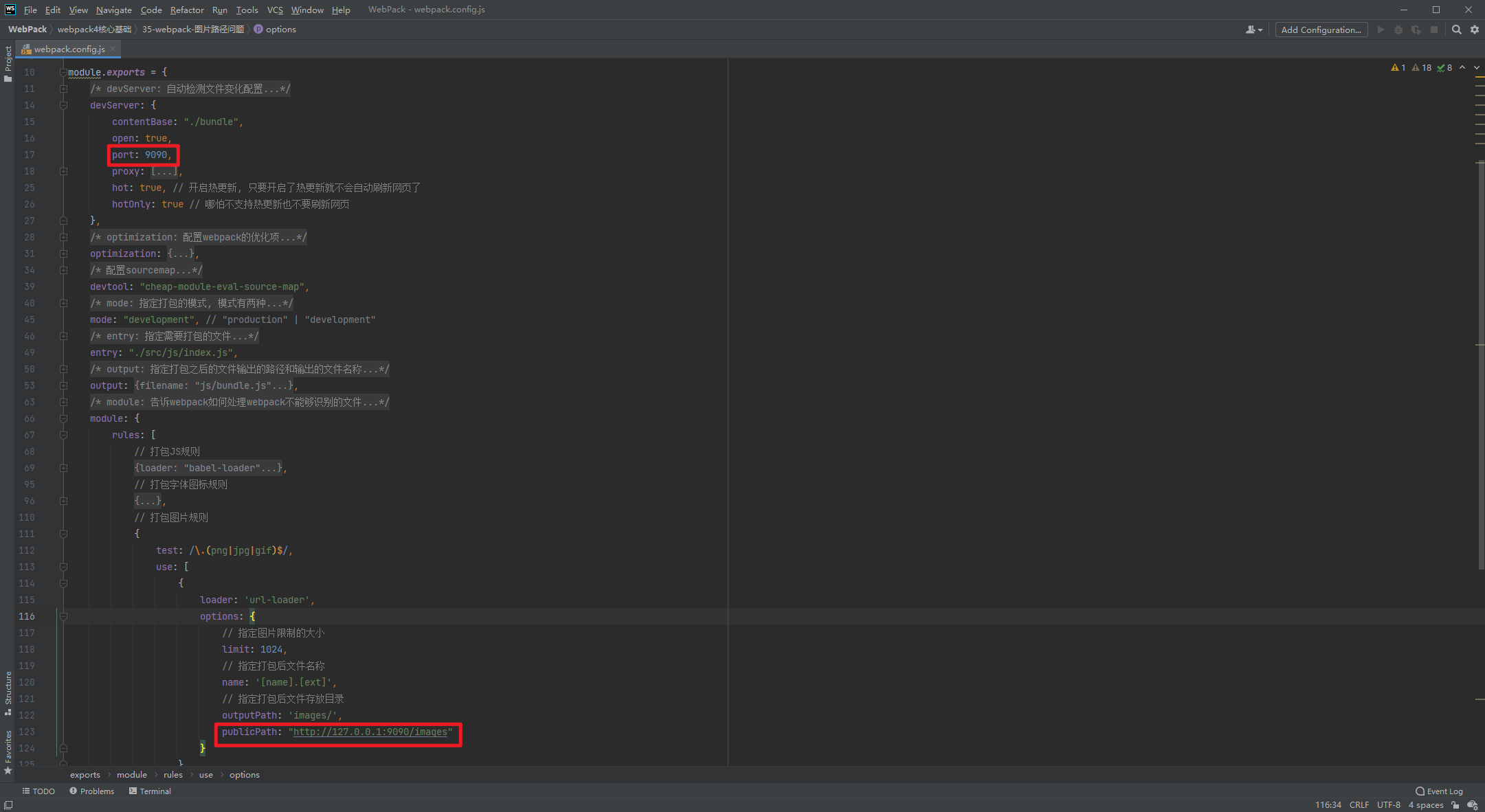
Task: Open the Structure tool window
Action: [x=8, y=692]
